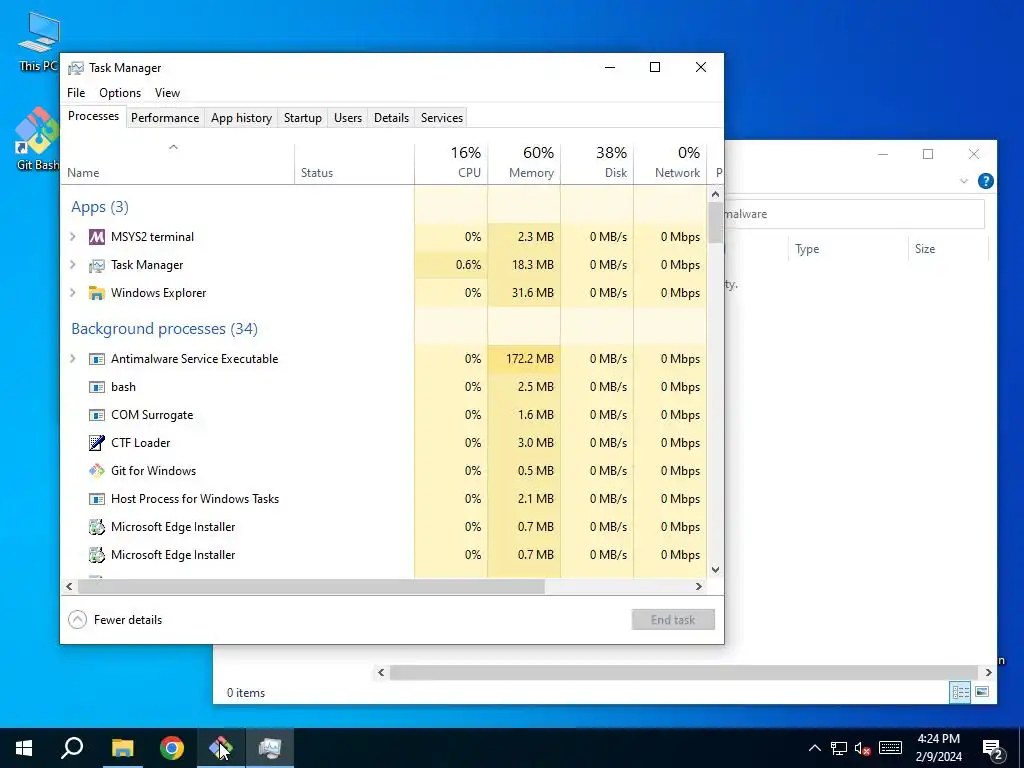The width and height of the screenshot is (1024, 768).
Task: Click the COM Surrogate process icon
Action: point(97,415)
